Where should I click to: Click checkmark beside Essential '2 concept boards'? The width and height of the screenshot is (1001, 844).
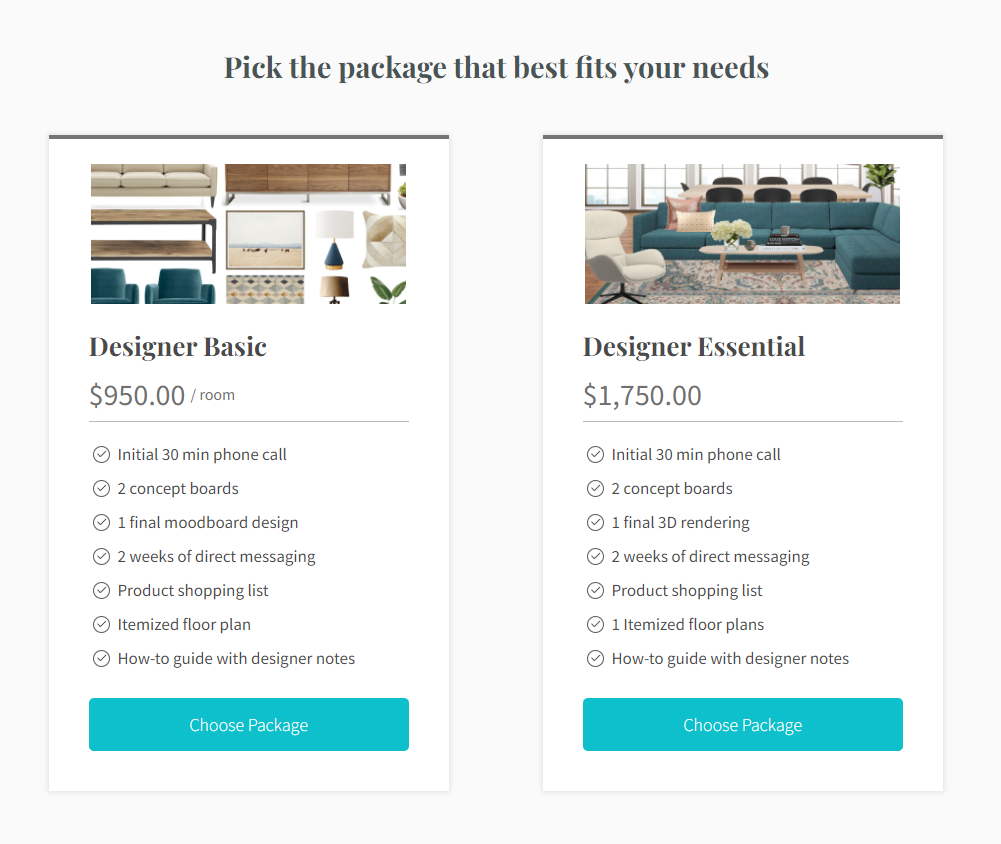click(x=595, y=489)
